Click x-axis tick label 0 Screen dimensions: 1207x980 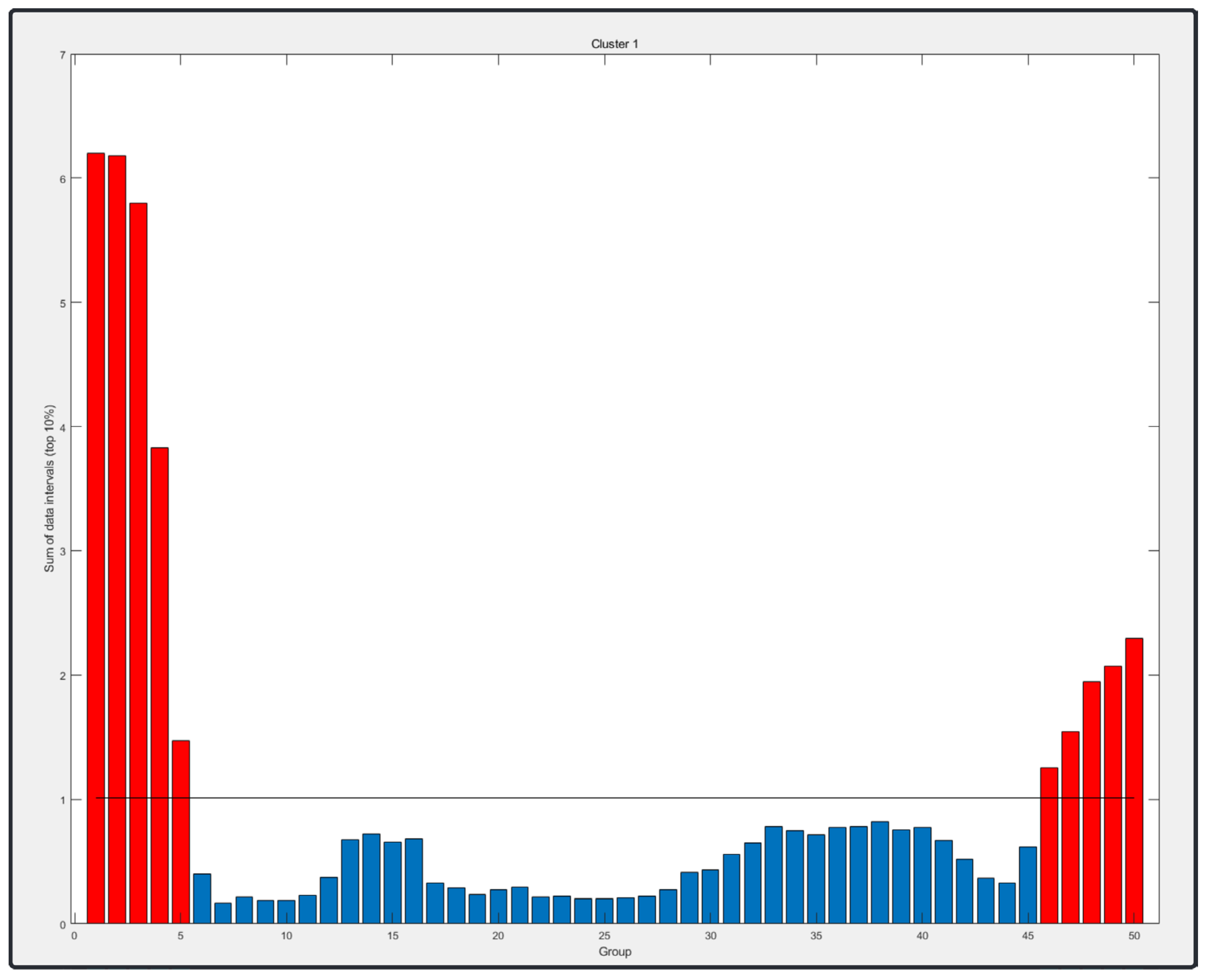(x=74, y=935)
